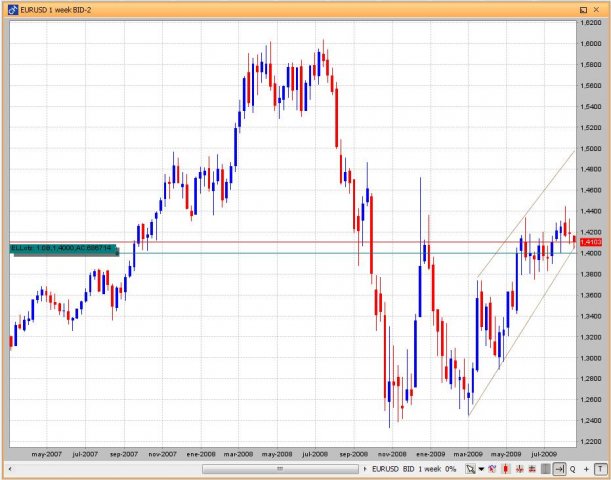Click the red horizontal-lines icon
Screen dimensions: 611x480
(532, 469)
